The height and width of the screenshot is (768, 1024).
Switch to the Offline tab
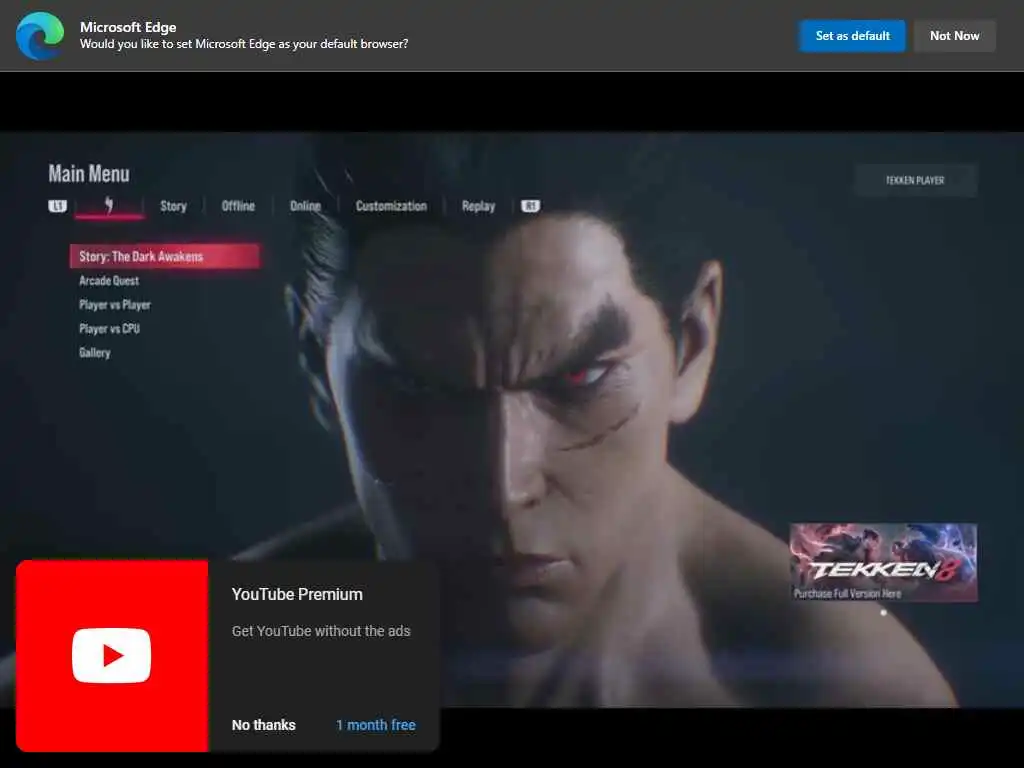click(238, 206)
